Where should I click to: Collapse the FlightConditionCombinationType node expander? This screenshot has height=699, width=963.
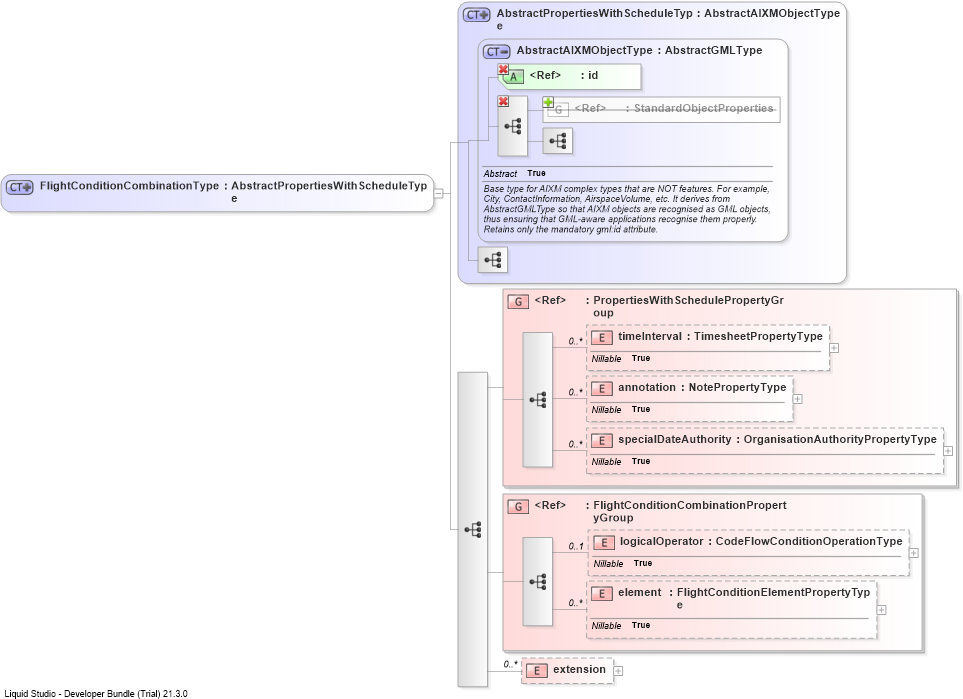[x=439, y=193]
